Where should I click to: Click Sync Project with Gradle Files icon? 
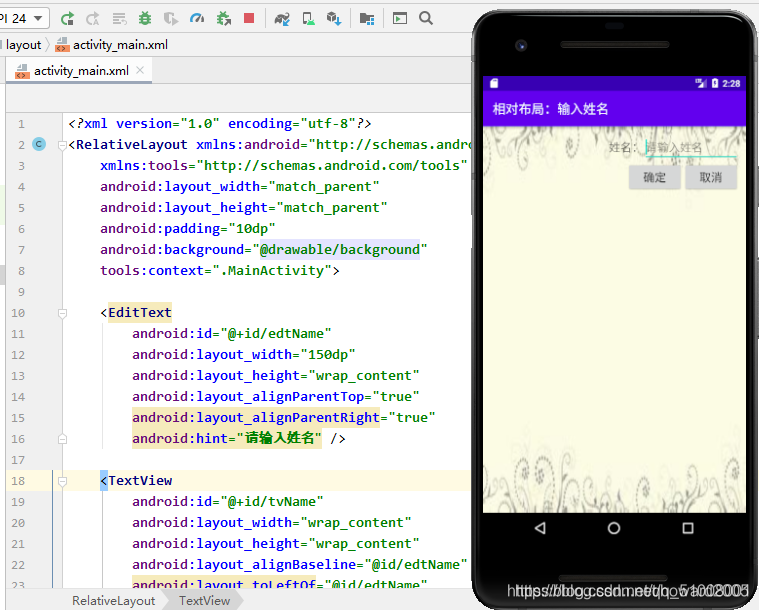[282, 19]
